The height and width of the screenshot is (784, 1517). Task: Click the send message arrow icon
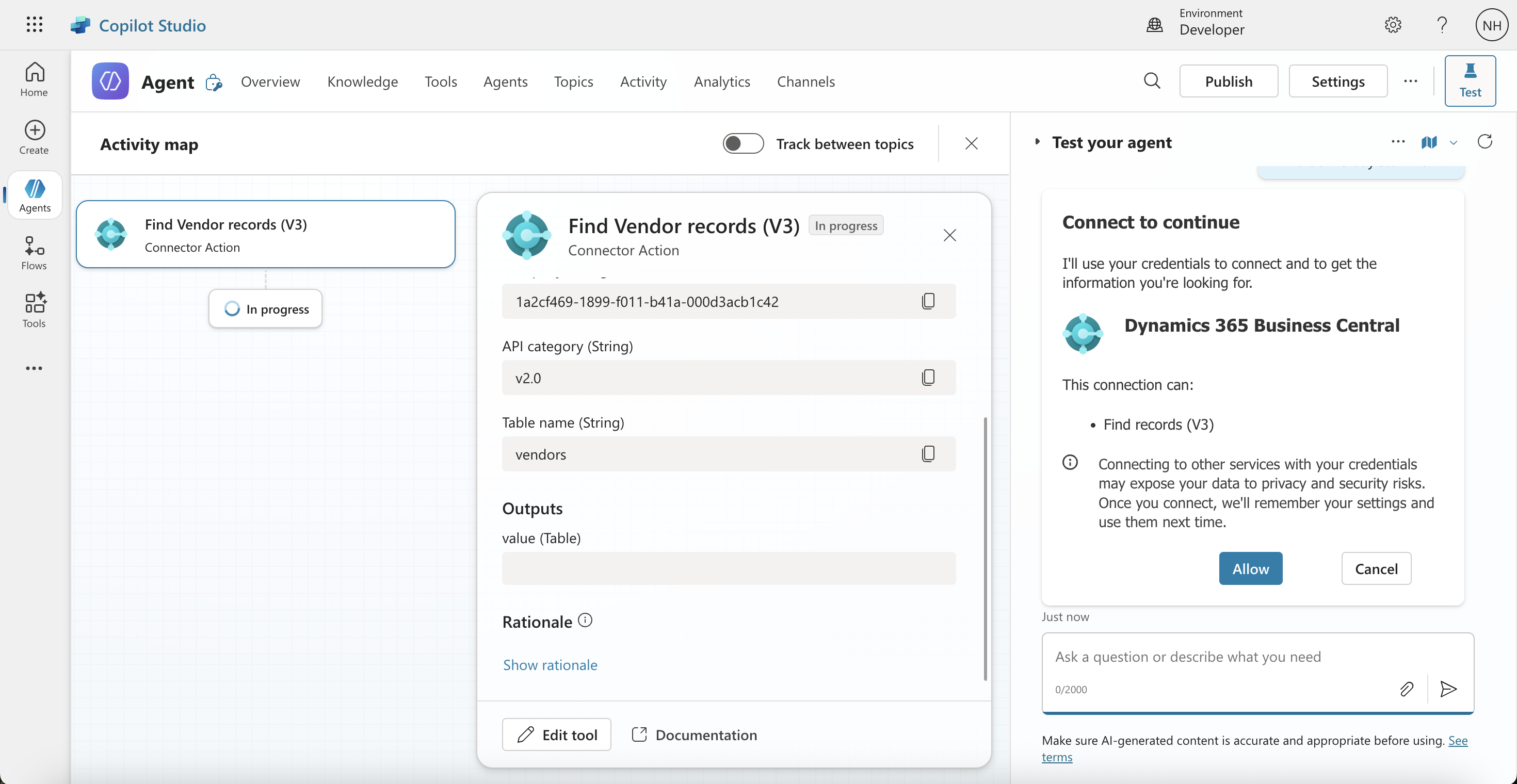click(1448, 689)
